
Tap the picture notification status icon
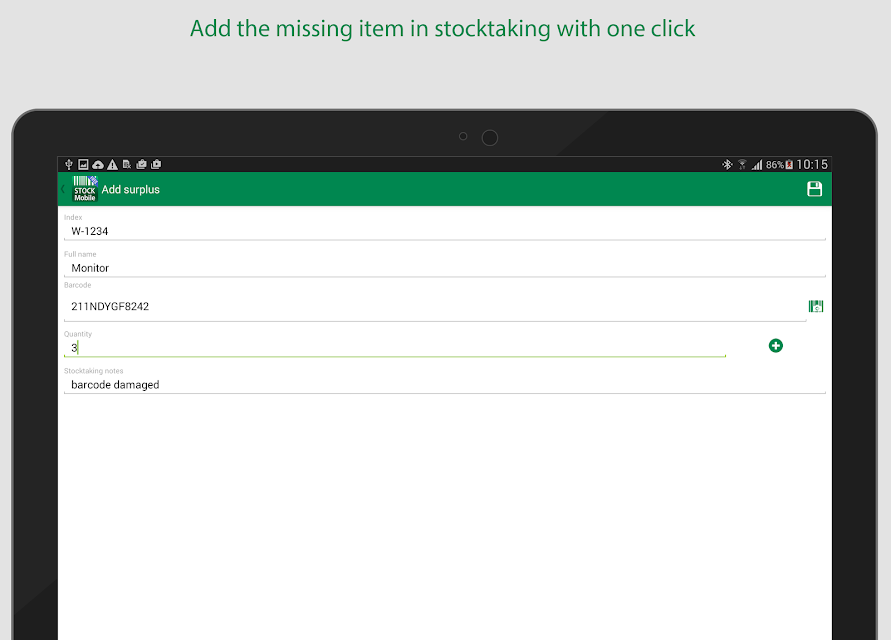pyautogui.click(x=83, y=164)
